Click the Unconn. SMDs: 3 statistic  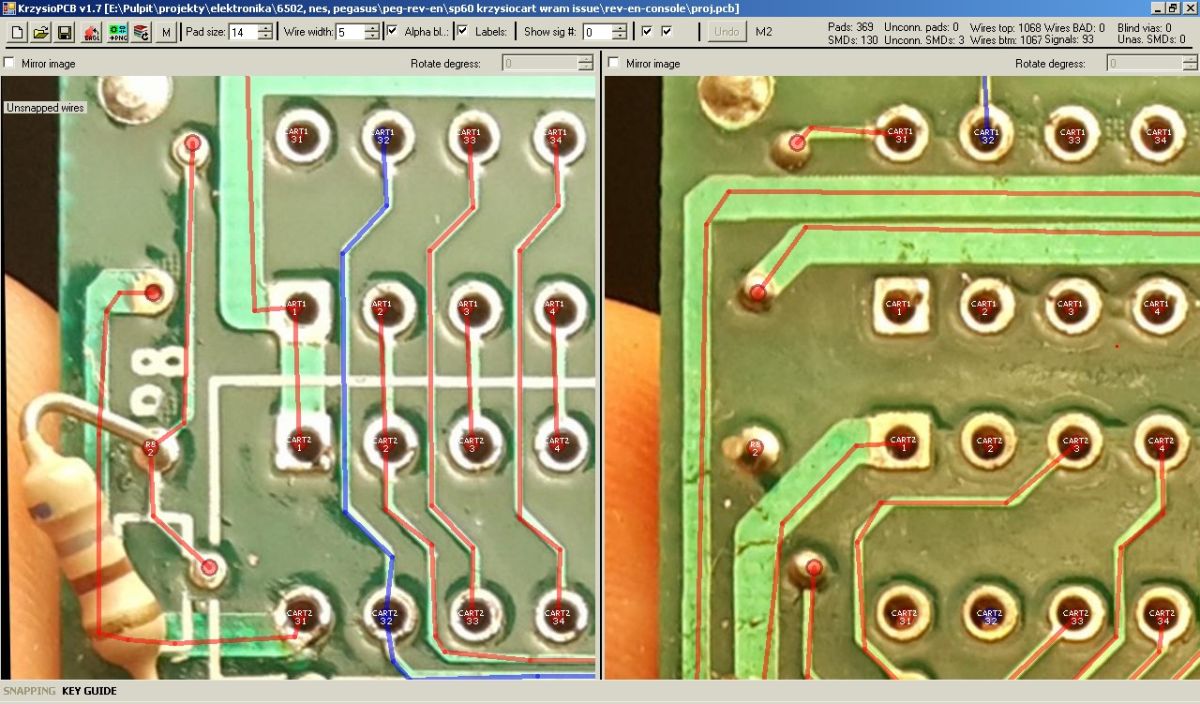click(924, 40)
